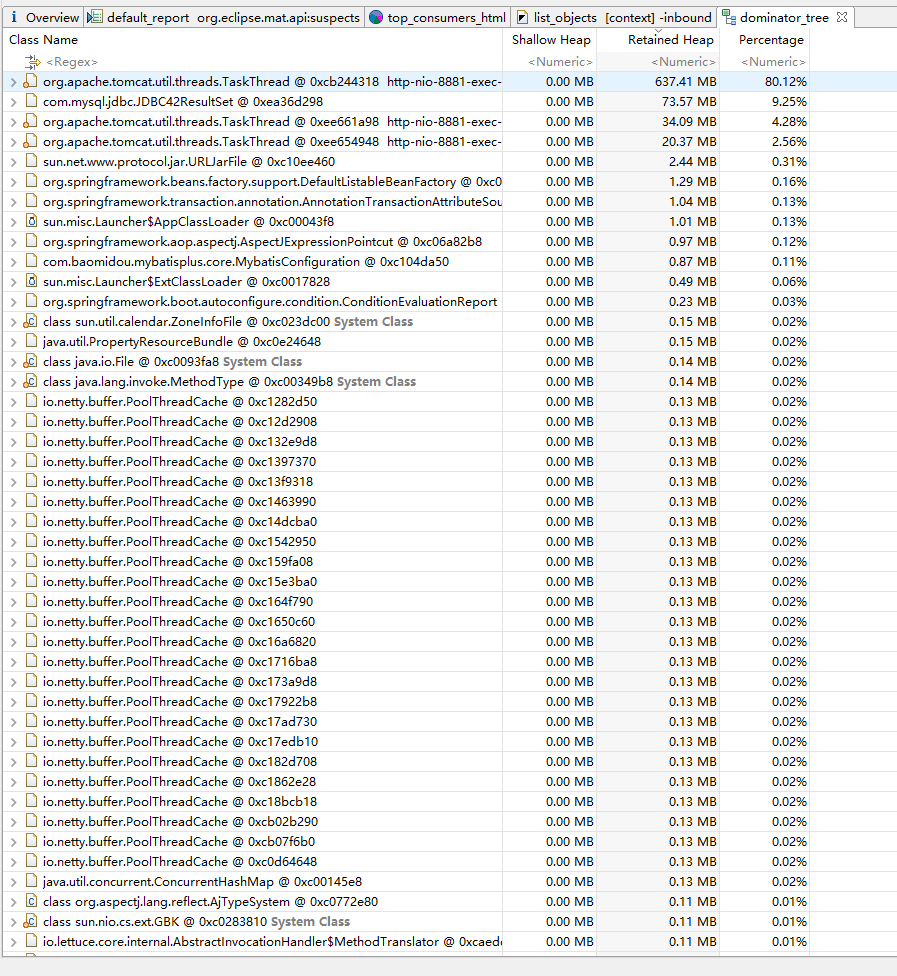This screenshot has width=897, height=976.
Task: Click object icon of PropertyResourceBundle row
Action: 31,341
